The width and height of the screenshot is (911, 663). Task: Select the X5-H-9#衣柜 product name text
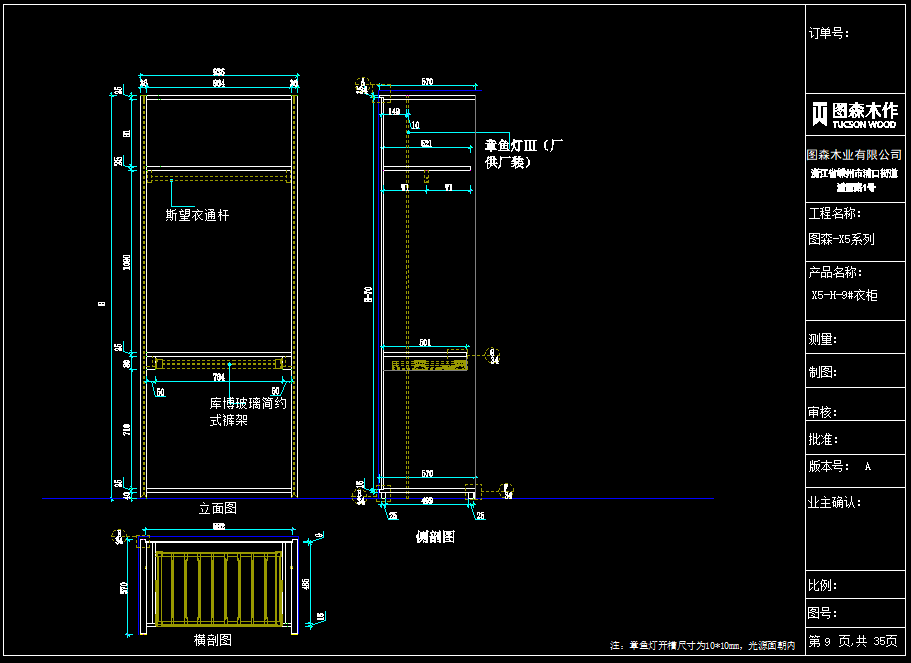click(x=844, y=296)
